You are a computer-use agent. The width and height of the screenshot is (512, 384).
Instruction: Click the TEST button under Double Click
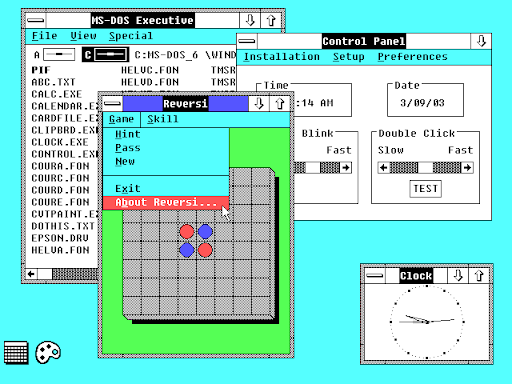(425, 189)
